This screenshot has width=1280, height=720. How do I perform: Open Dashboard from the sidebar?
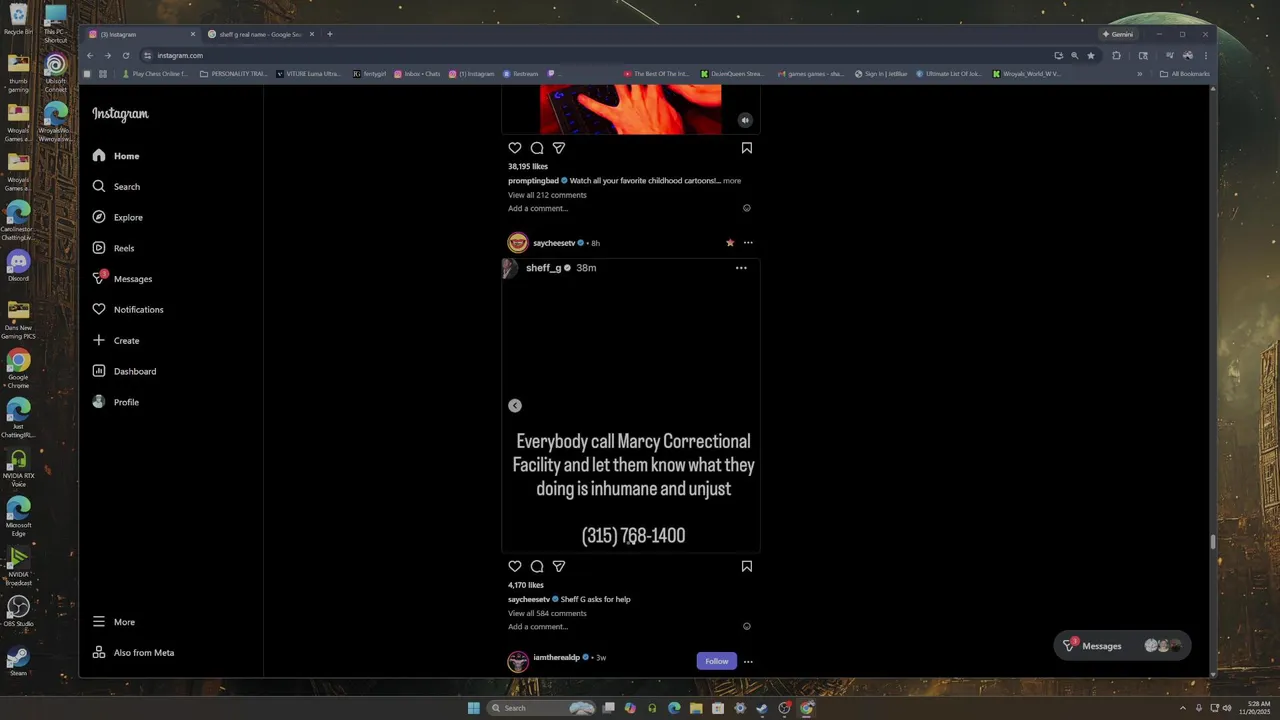coord(123,371)
